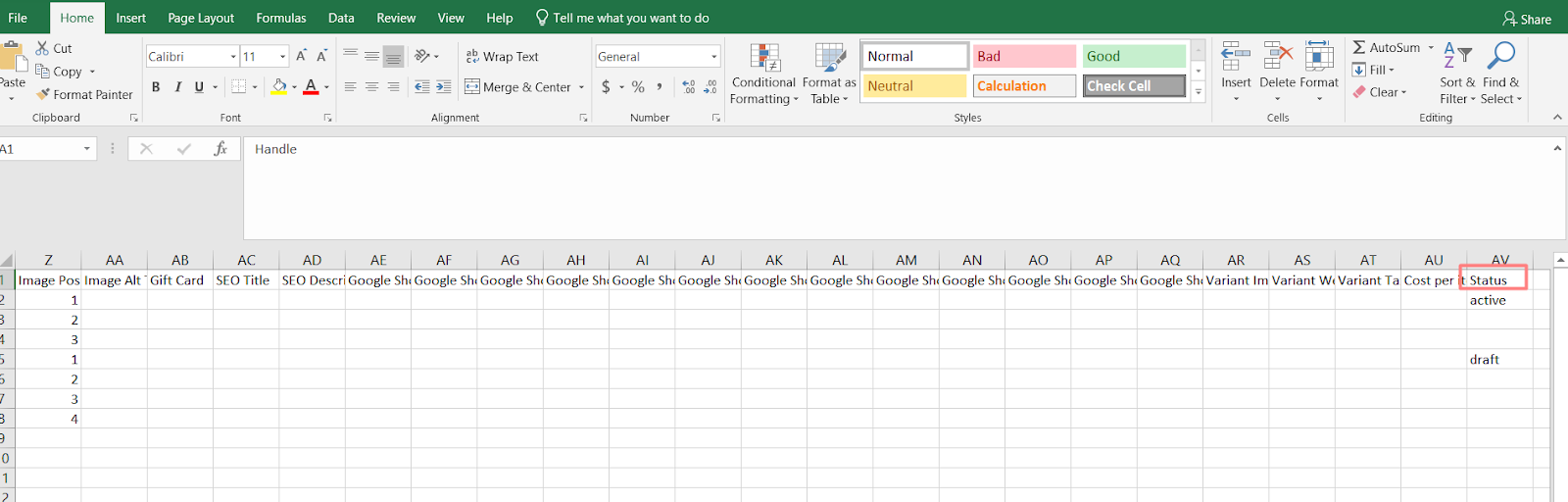Screen dimensions: 1568x502
Task: Open Sort & Filter menu
Action: click(1457, 74)
